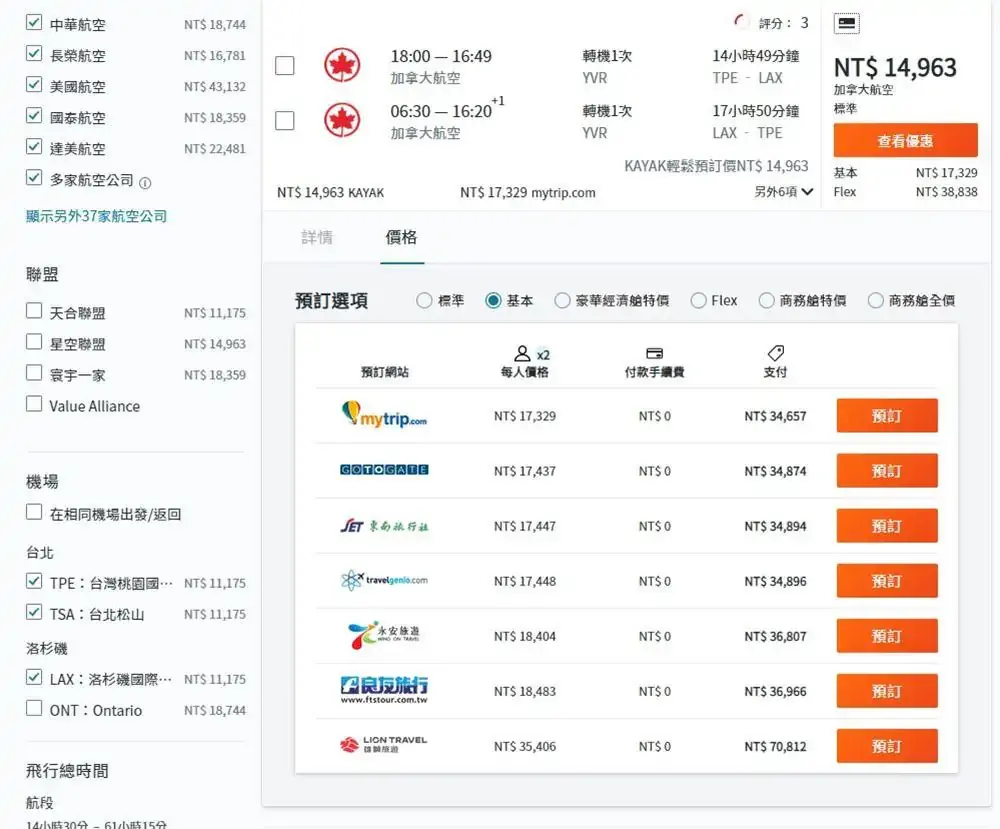Enable the Value Alliance filter
Viewport: 1000px width, 829px height.
(34, 404)
